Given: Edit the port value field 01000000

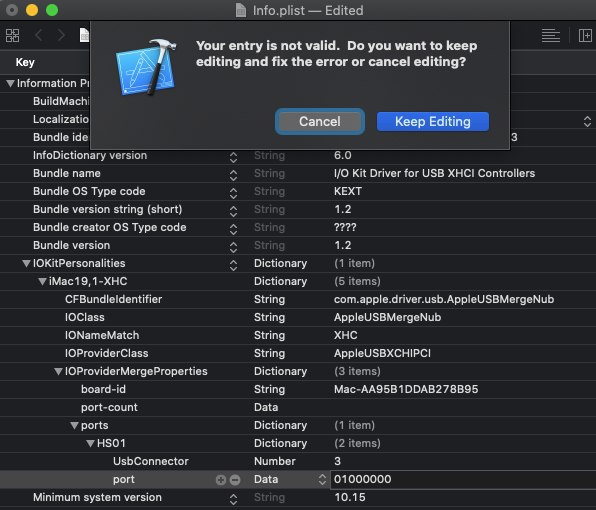Looking at the screenshot, I should click(x=463, y=480).
